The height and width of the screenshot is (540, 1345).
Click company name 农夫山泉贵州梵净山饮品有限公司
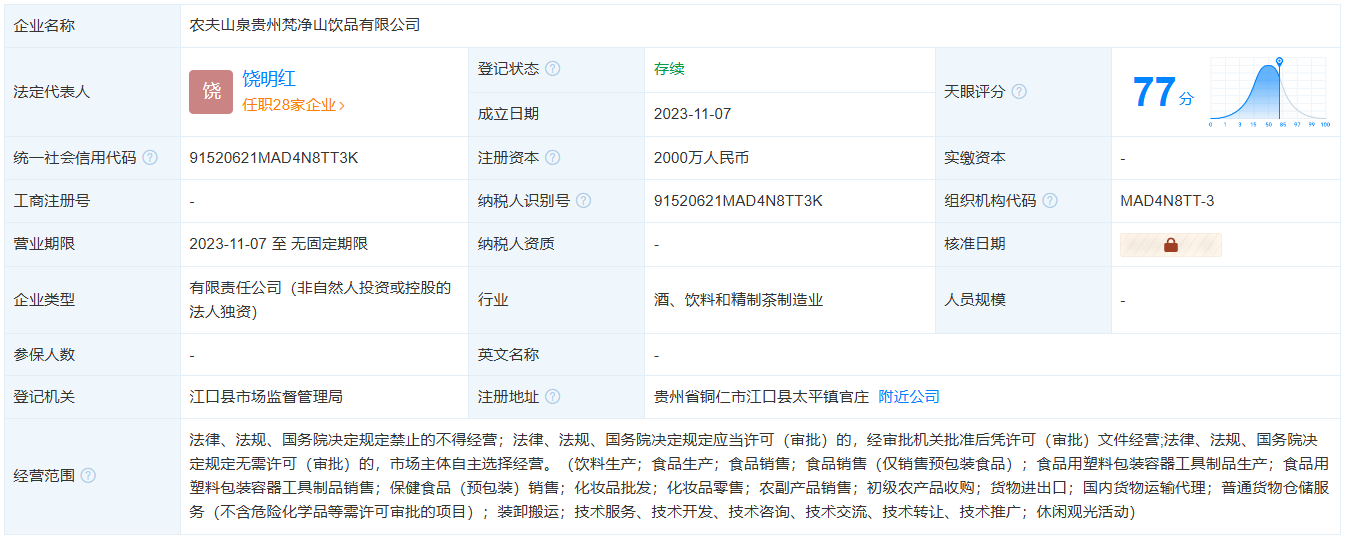[305, 25]
